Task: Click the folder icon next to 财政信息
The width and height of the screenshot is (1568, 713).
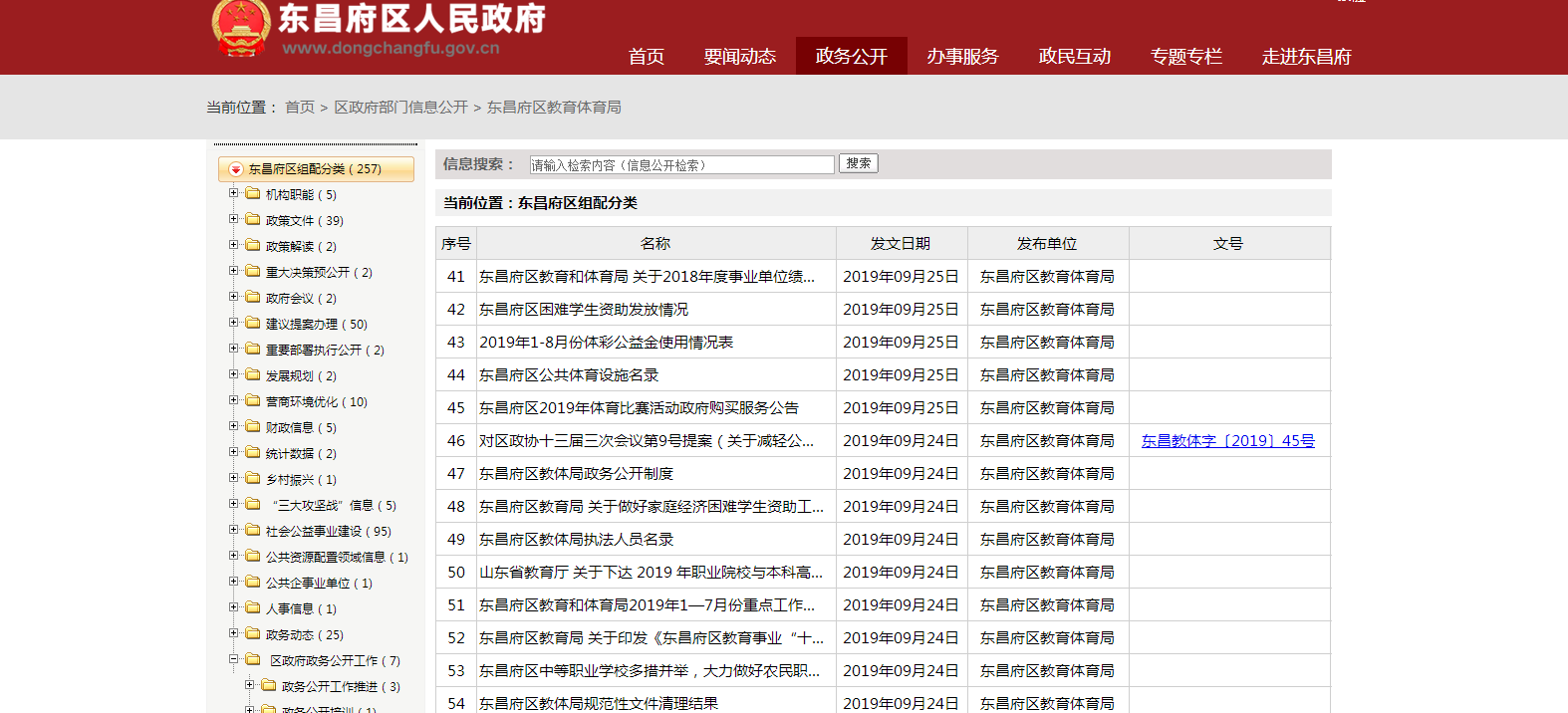Action: (x=253, y=427)
